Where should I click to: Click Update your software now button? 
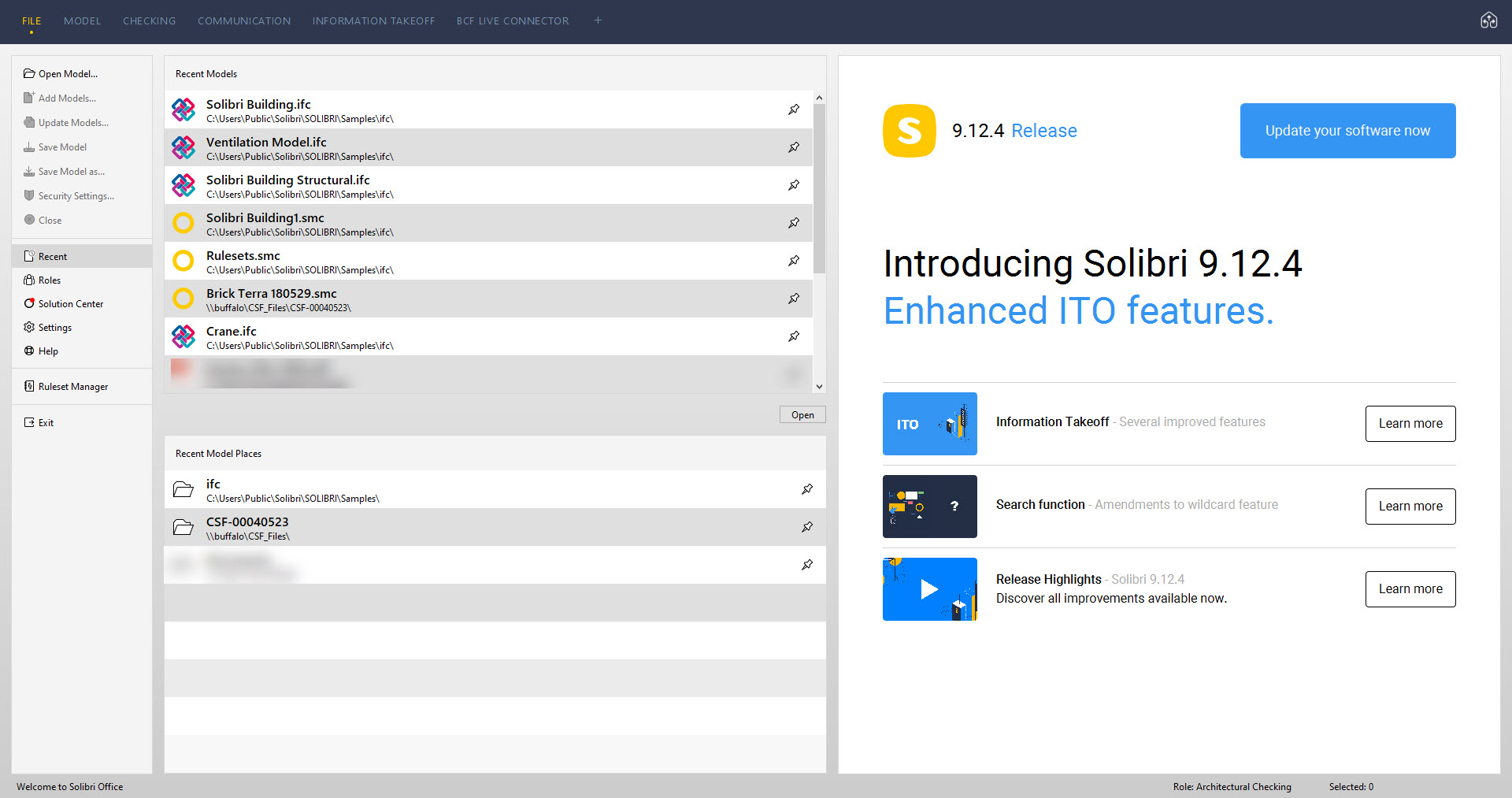point(1347,131)
